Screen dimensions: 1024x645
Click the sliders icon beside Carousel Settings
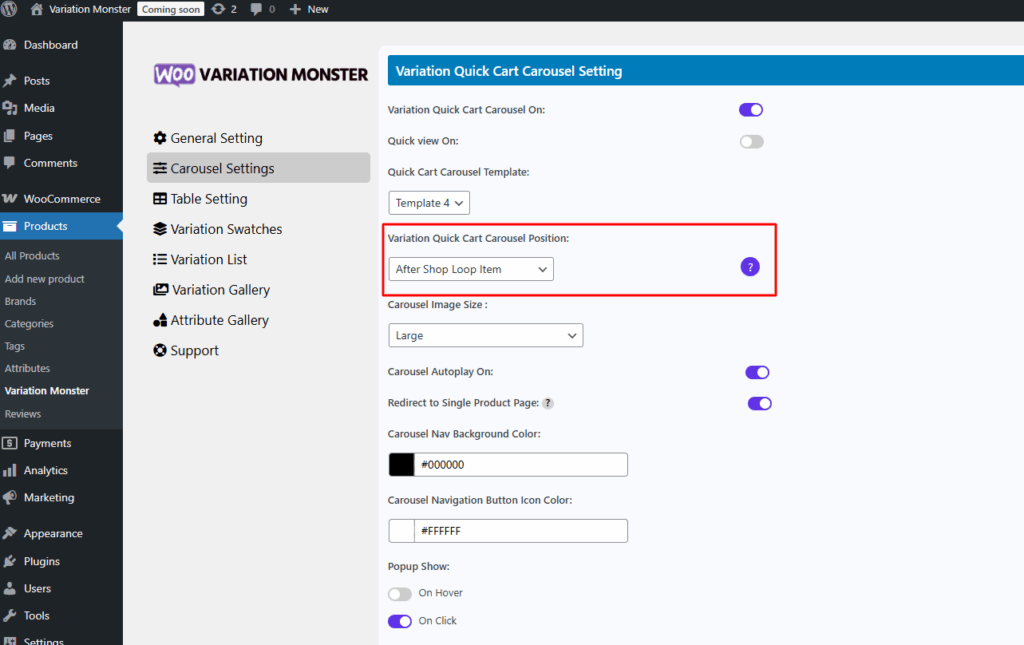(160, 168)
